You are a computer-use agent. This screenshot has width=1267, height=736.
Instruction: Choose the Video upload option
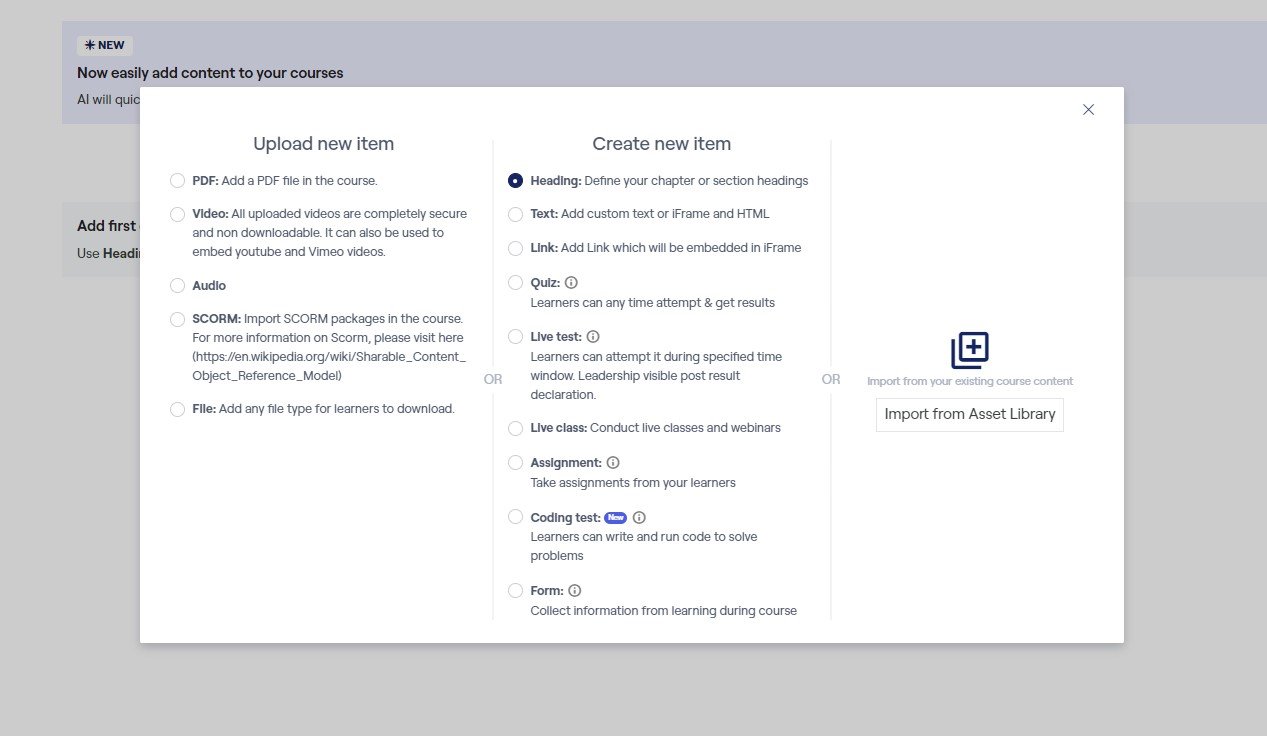(x=177, y=214)
